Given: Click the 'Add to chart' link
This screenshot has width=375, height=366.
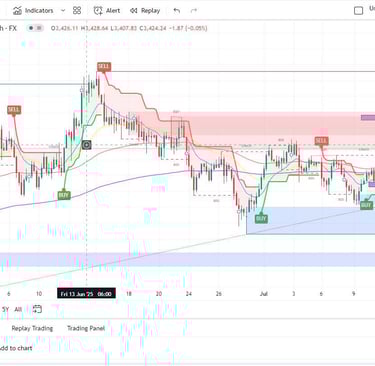Looking at the screenshot, I should pyautogui.click(x=16, y=348).
